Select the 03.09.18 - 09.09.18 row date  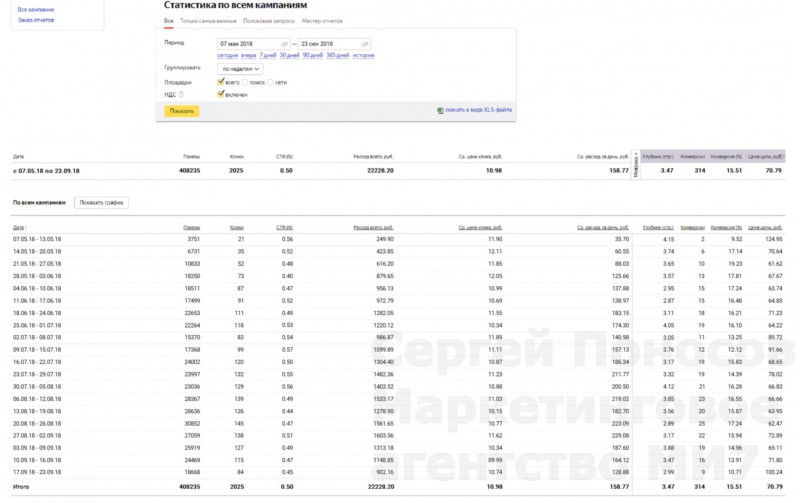[37, 448]
